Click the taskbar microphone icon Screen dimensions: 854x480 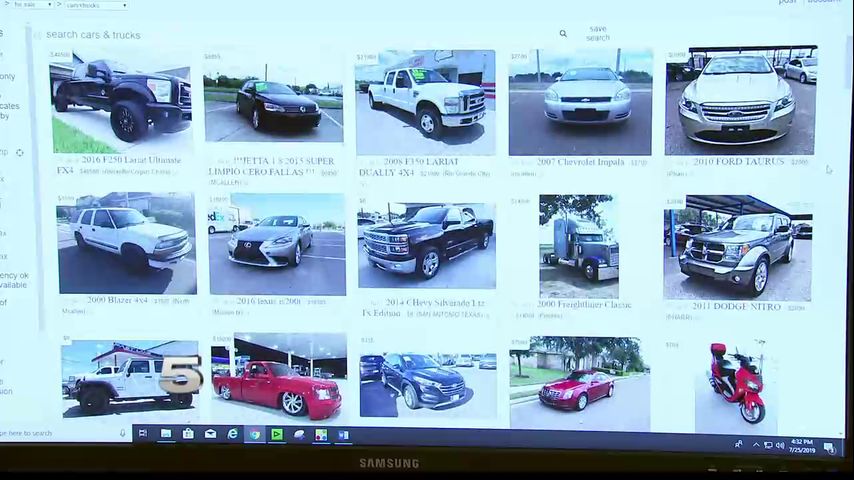[123, 433]
